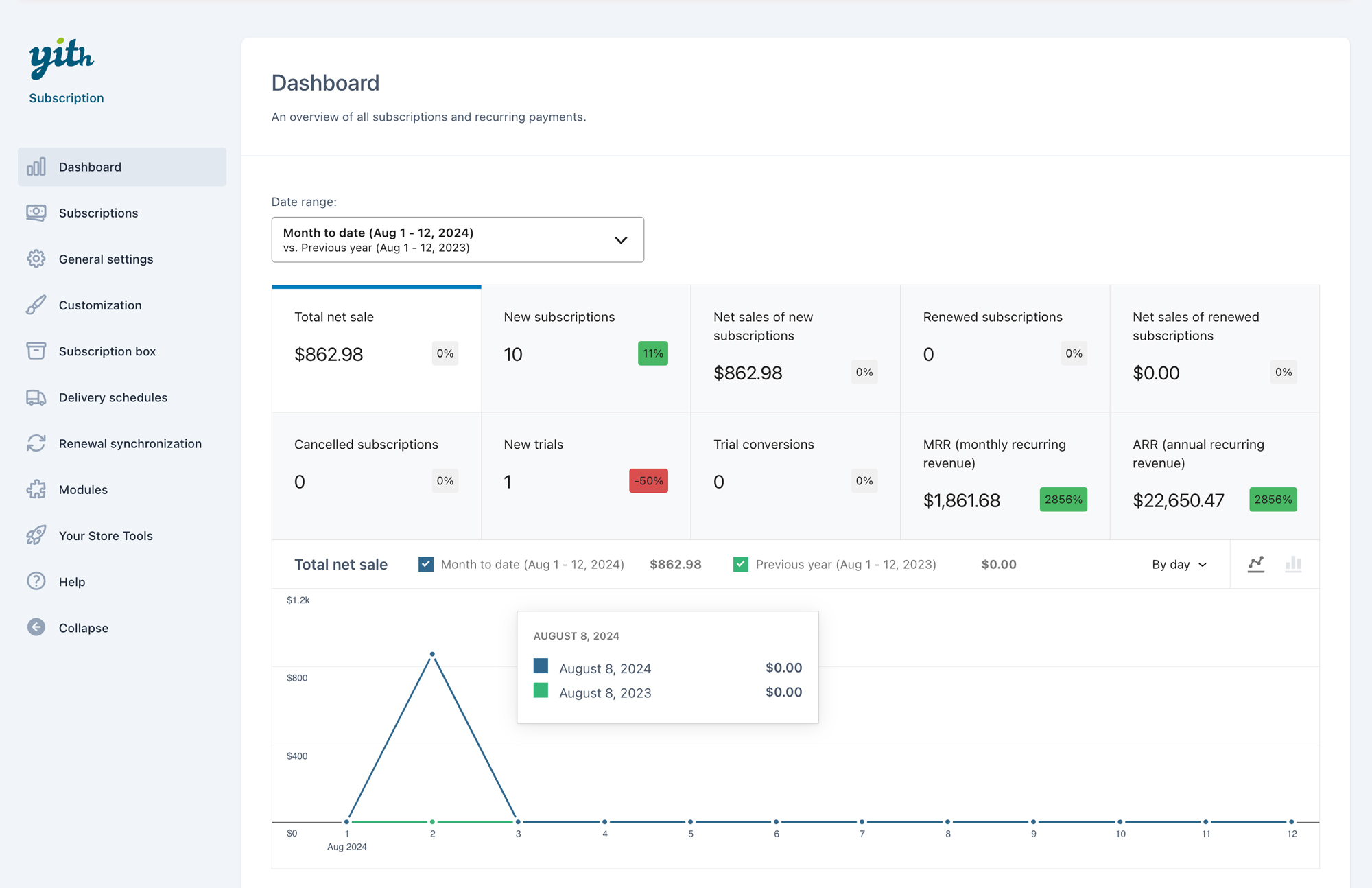Click the Modules puzzle piece icon
Image resolution: width=1372 pixels, height=888 pixels.
(x=36, y=489)
